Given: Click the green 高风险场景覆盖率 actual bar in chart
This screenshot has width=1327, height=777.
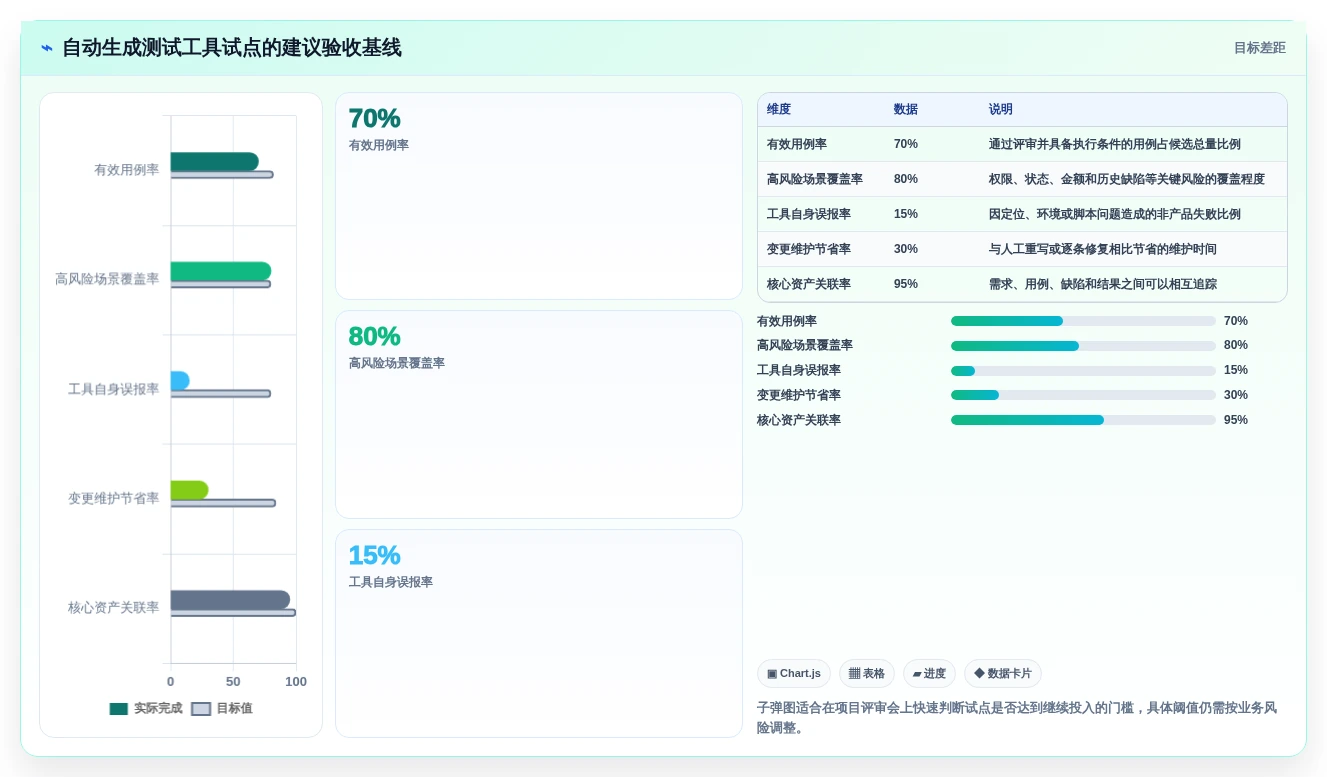Looking at the screenshot, I should pyautogui.click(x=220, y=271).
